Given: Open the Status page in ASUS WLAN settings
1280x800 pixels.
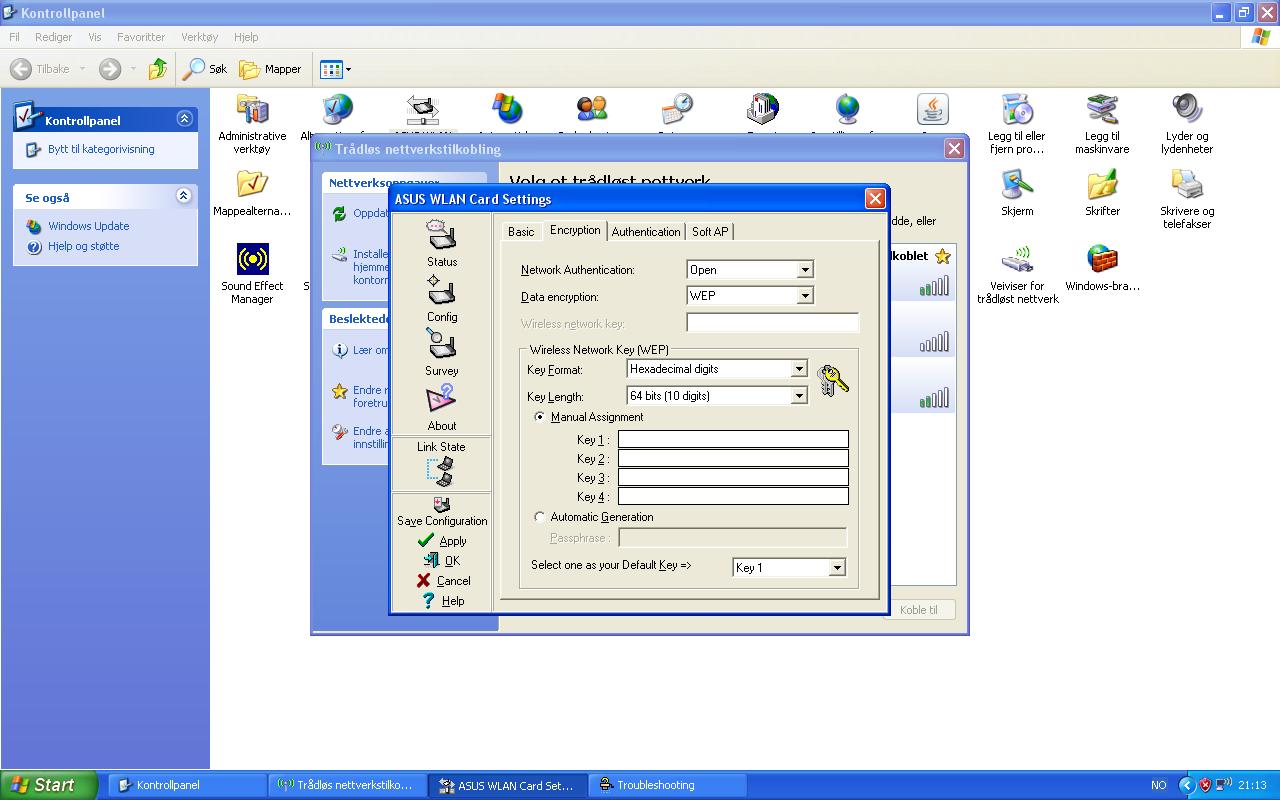Looking at the screenshot, I should click(441, 244).
